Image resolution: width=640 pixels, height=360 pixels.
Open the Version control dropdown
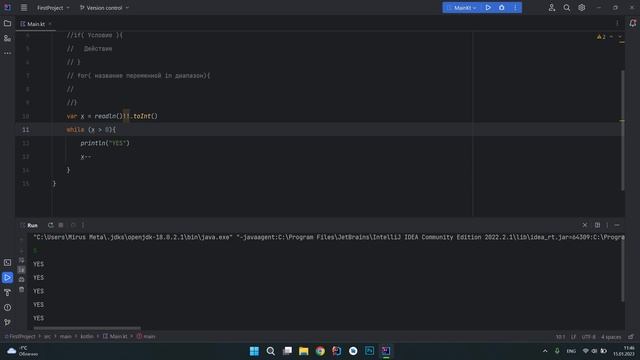tap(104, 8)
